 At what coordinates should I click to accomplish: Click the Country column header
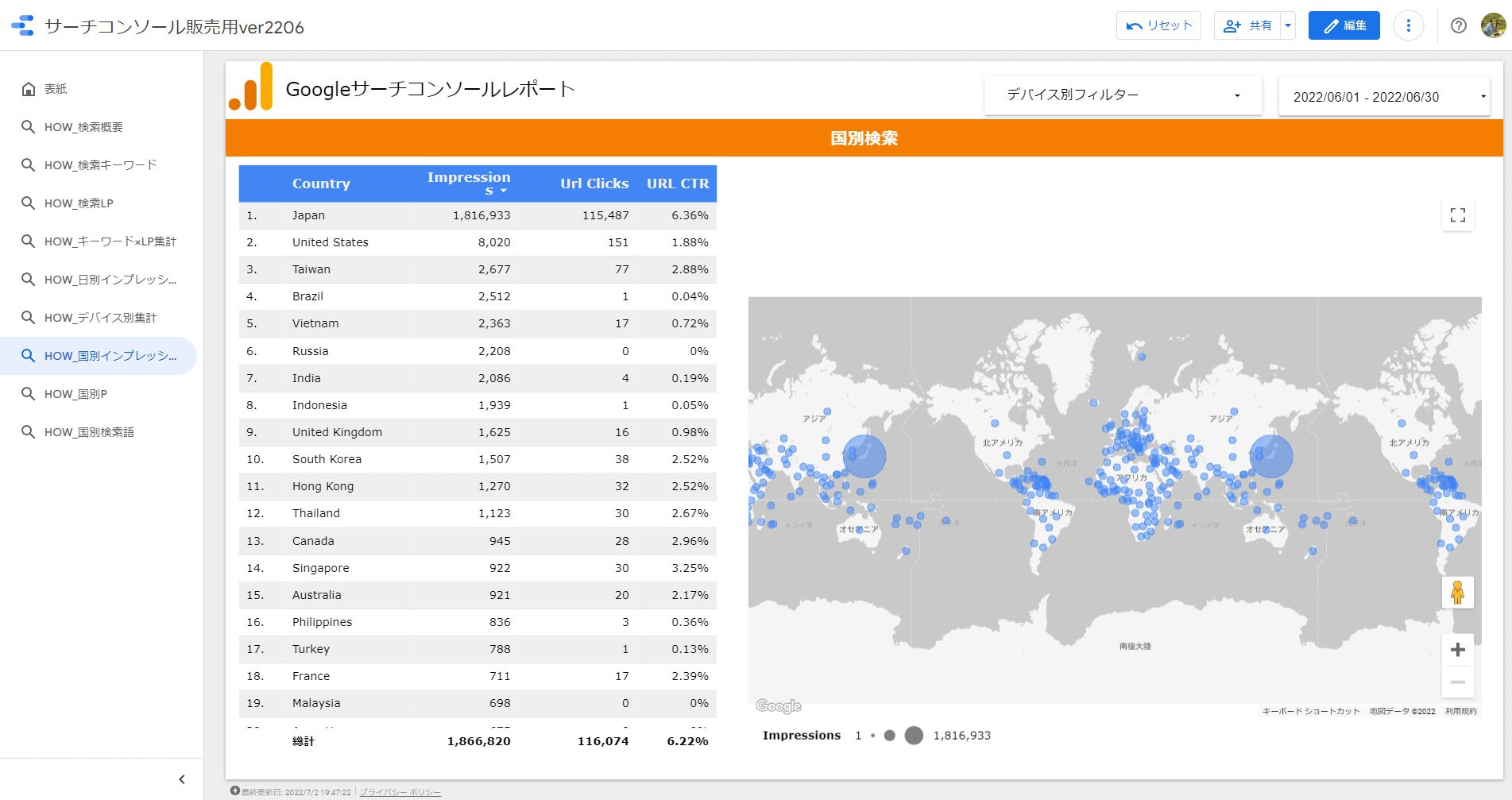(321, 184)
